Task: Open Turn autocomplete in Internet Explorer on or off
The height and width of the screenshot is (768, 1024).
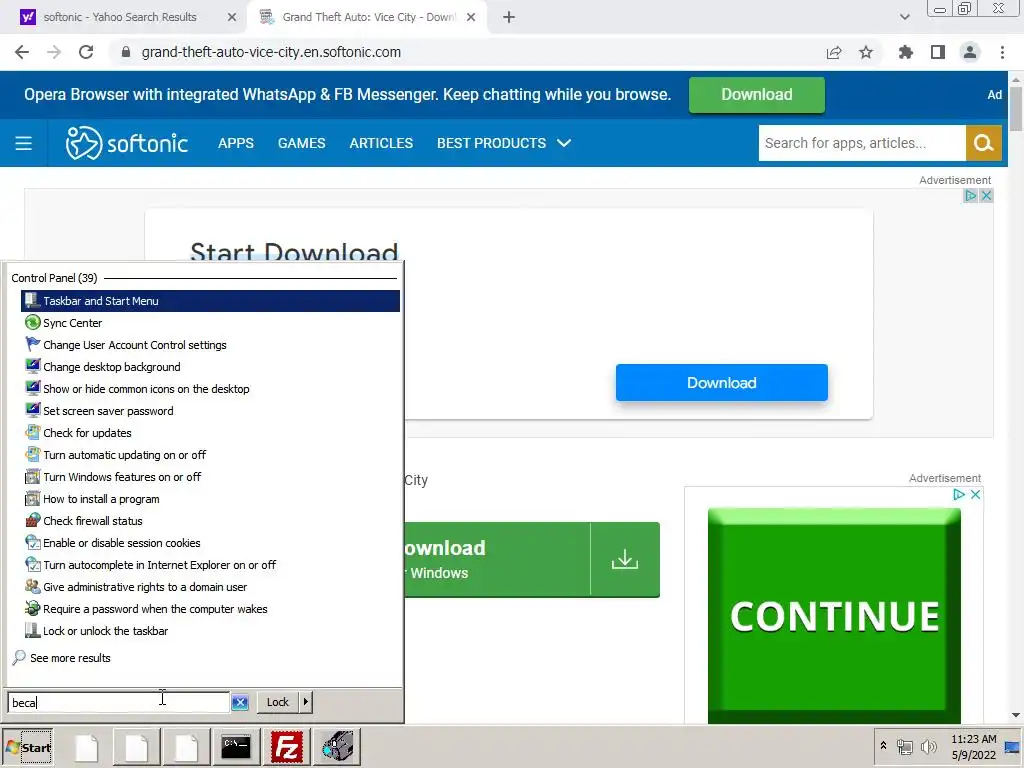Action: (x=210, y=565)
